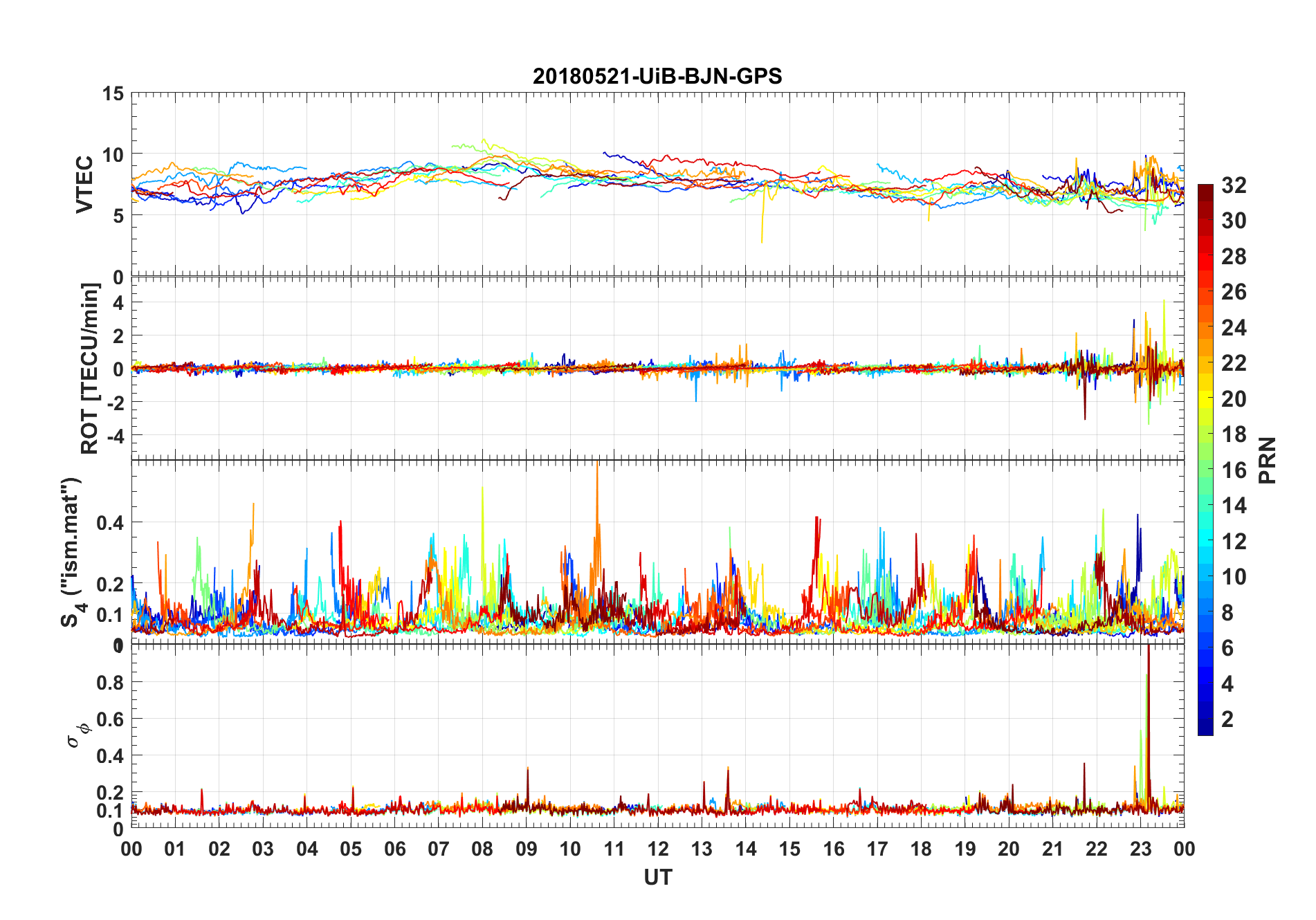Click the ROT [TECU/min] axis label
Viewport: 1316px width, 920px height.
click(x=90, y=368)
